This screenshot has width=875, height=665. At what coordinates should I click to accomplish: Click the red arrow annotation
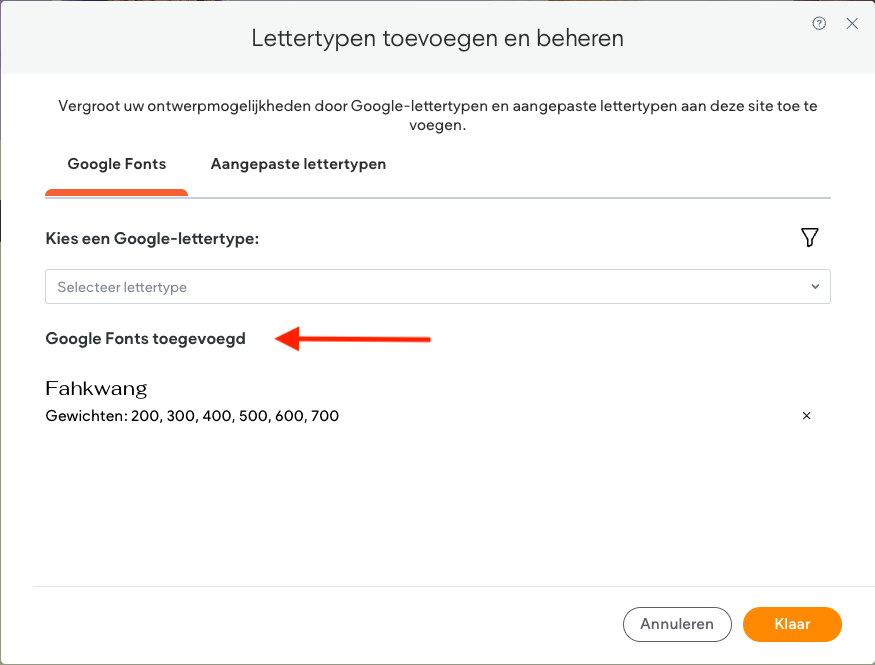point(353,340)
